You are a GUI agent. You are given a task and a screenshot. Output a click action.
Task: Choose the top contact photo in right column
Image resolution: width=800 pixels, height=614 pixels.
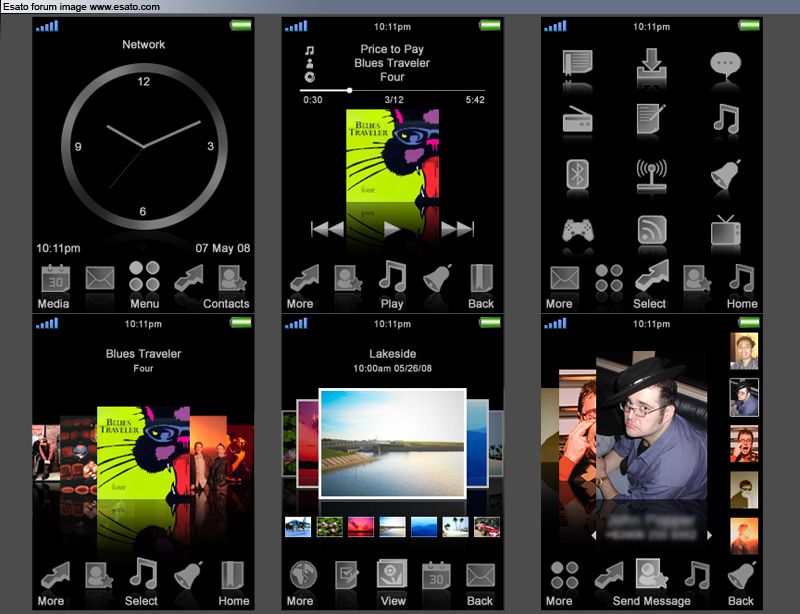point(744,350)
